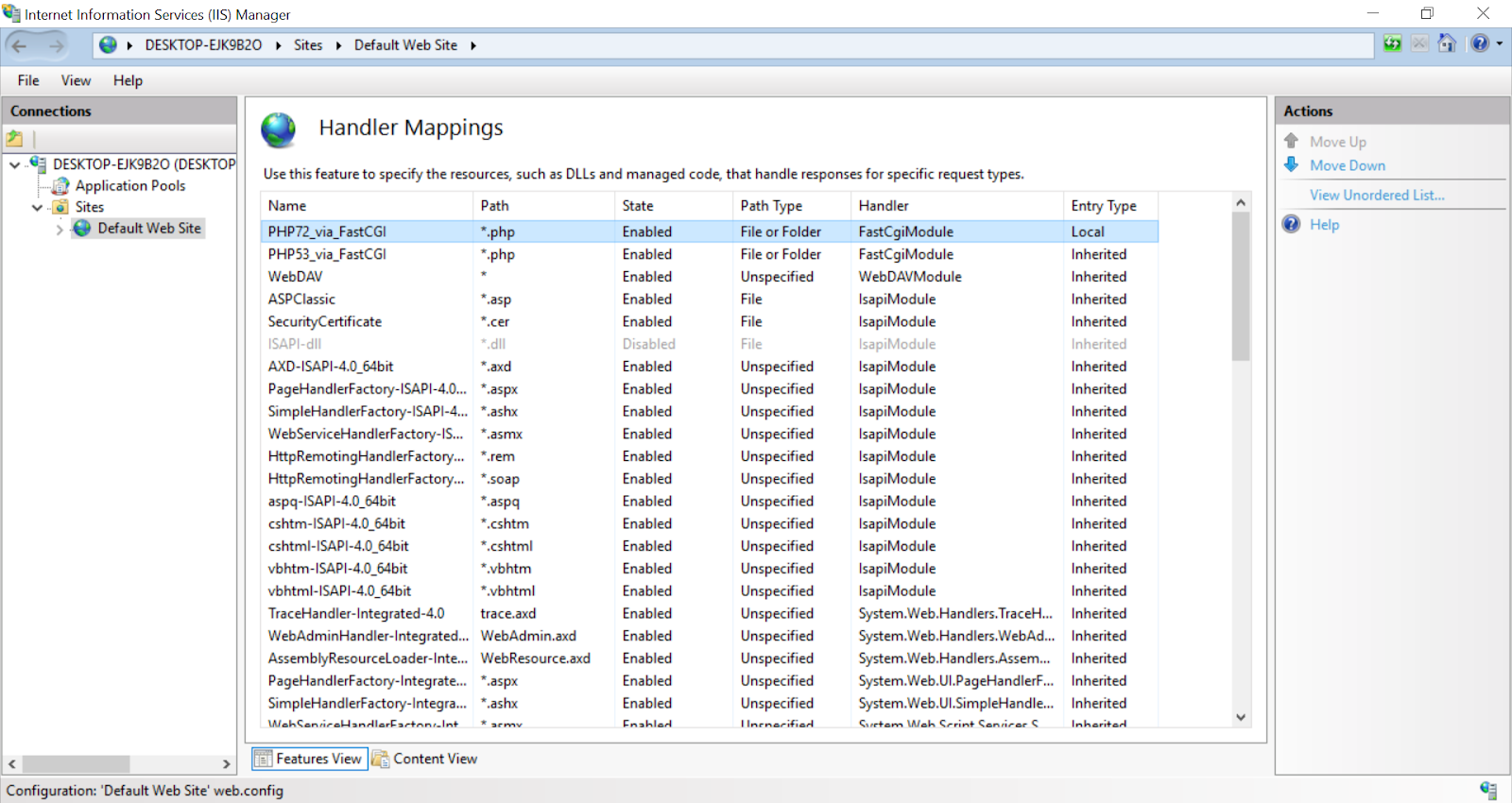1512x803 pixels.
Task: Click the Connections pane scroll right arrow
Action: pyautogui.click(x=227, y=763)
